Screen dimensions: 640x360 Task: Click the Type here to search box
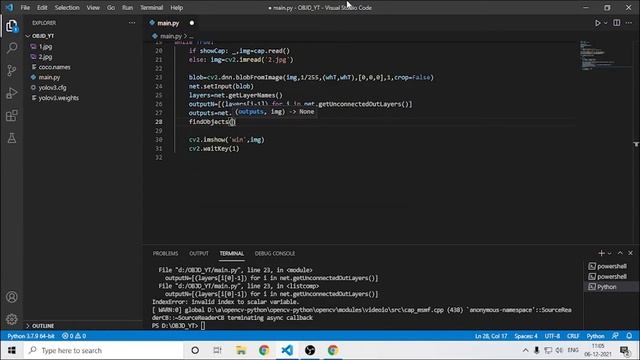tap(104, 350)
